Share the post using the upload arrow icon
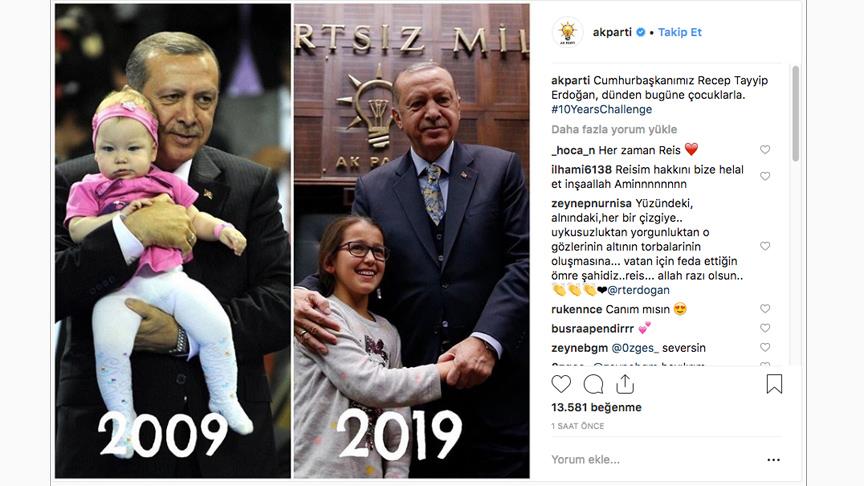The width and height of the screenshot is (864, 486). [625, 384]
